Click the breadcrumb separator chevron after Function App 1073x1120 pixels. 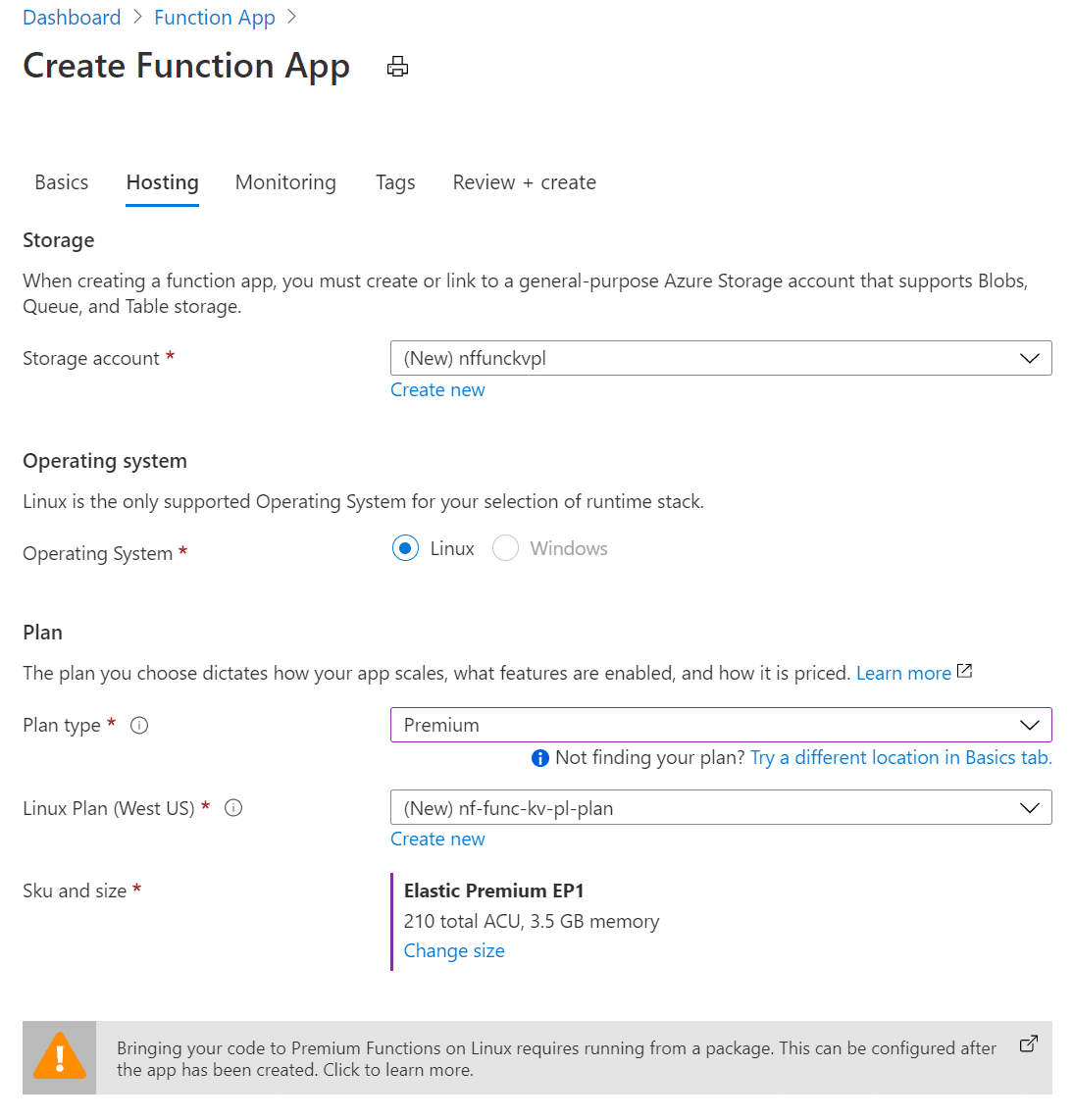291,17
